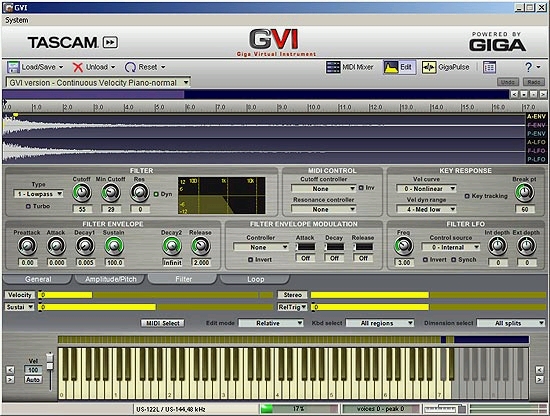Adjust the Preattack knob
Screen dimensions: 550x416
coord(27,246)
